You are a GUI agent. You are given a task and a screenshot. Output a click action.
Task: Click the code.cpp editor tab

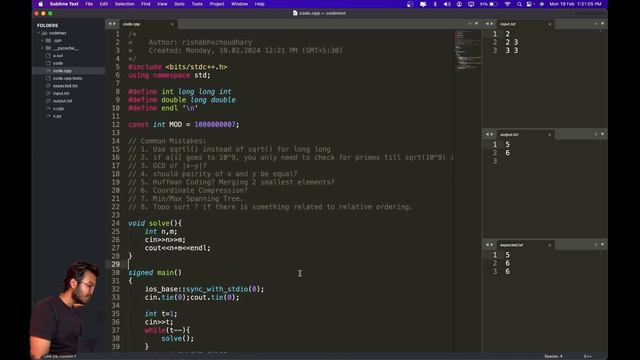148,24
